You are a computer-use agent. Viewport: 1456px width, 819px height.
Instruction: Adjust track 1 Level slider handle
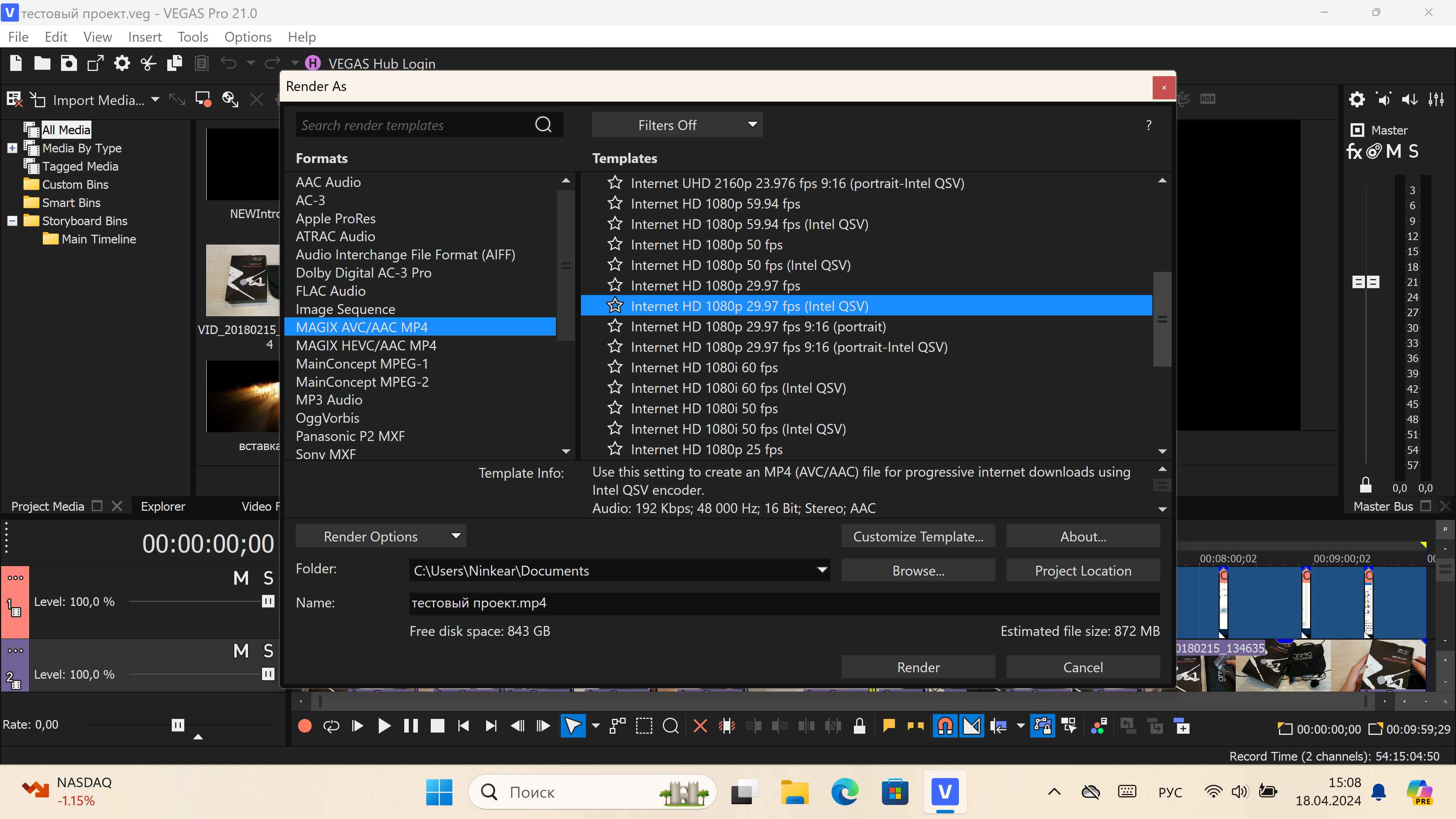coord(268,601)
